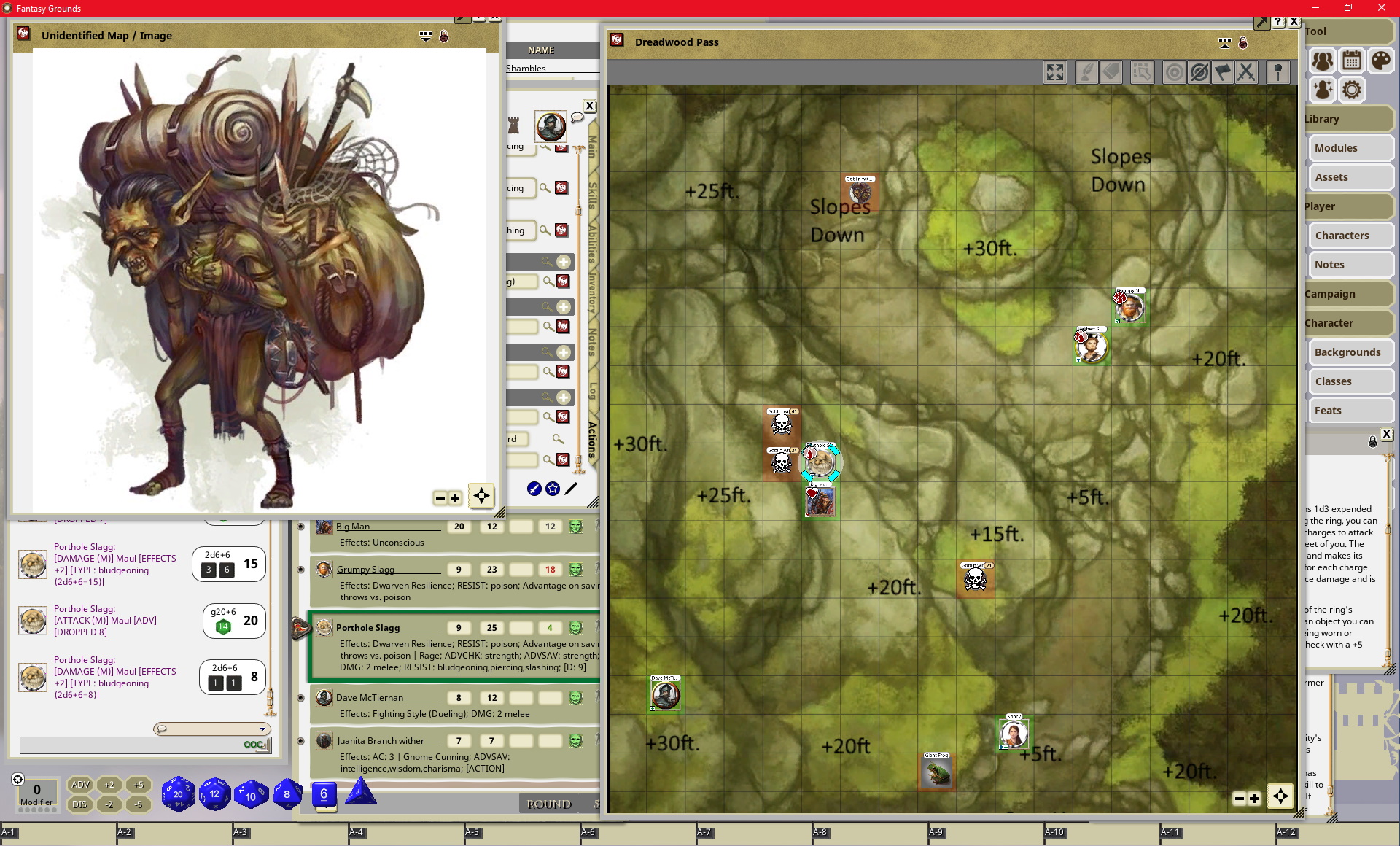Toggle the DIS modifier button
The image size is (1400, 846).
click(79, 804)
